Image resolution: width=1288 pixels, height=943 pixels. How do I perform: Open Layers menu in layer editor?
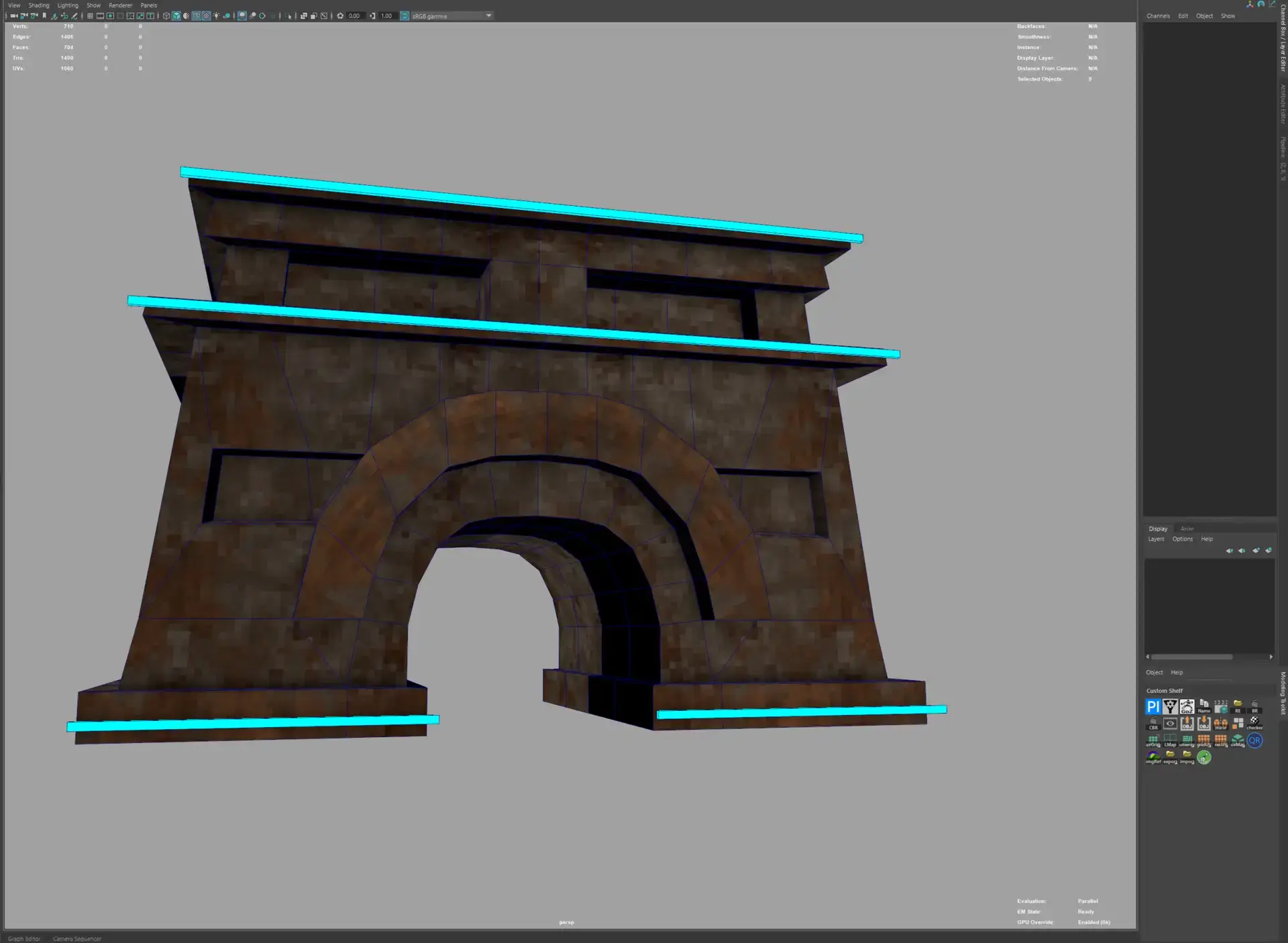click(1156, 539)
